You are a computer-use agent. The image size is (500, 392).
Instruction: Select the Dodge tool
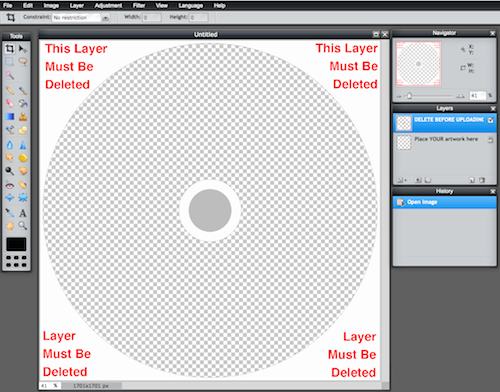10,171
